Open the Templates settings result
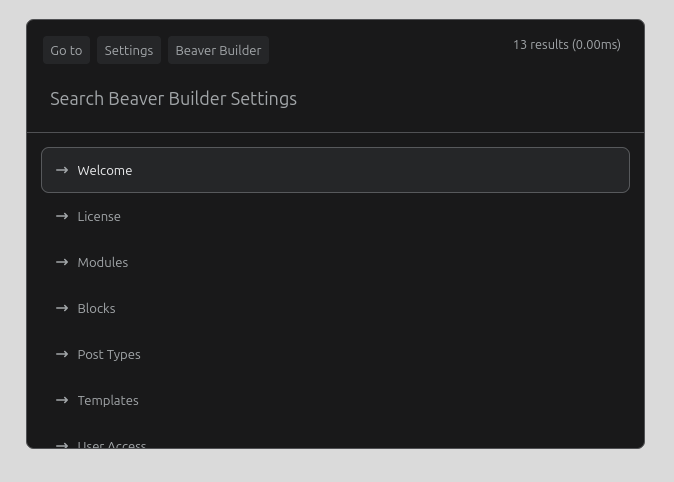 [x=335, y=400]
